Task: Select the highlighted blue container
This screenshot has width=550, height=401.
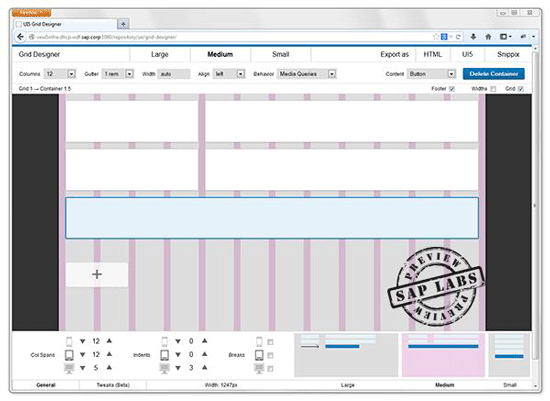Action: [272, 218]
